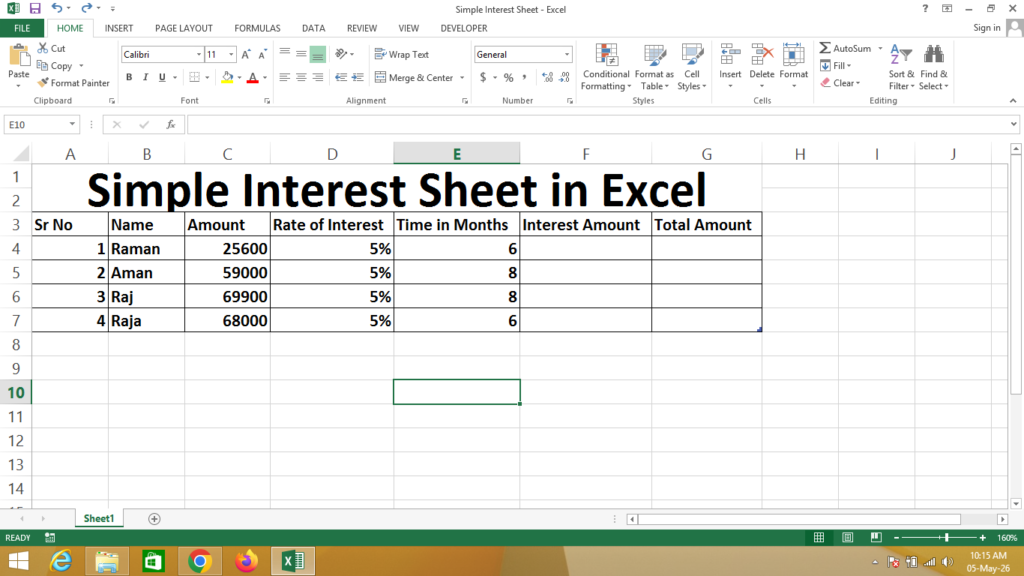This screenshot has width=1024, height=576.
Task: Expand the Merge & Center dropdown arrow
Action: click(462, 78)
